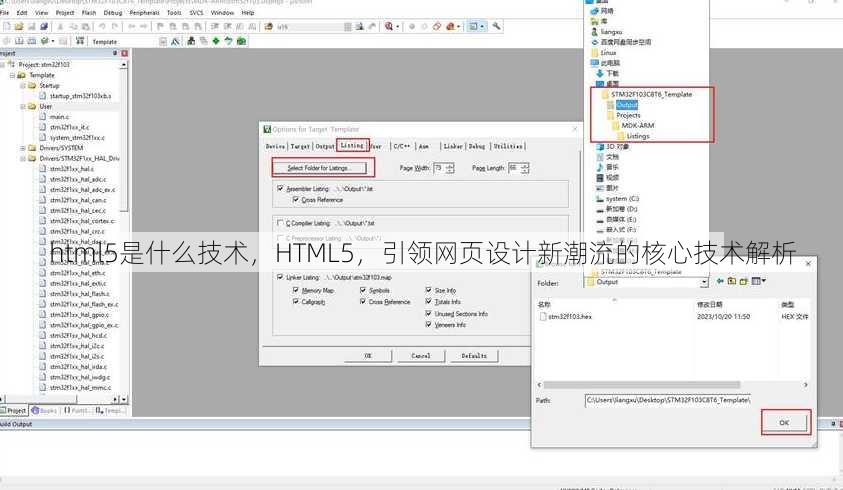Click the Redo toolbar icon
Image resolution: width=843 pixels, height=490 pixels.
coord(115,26)
